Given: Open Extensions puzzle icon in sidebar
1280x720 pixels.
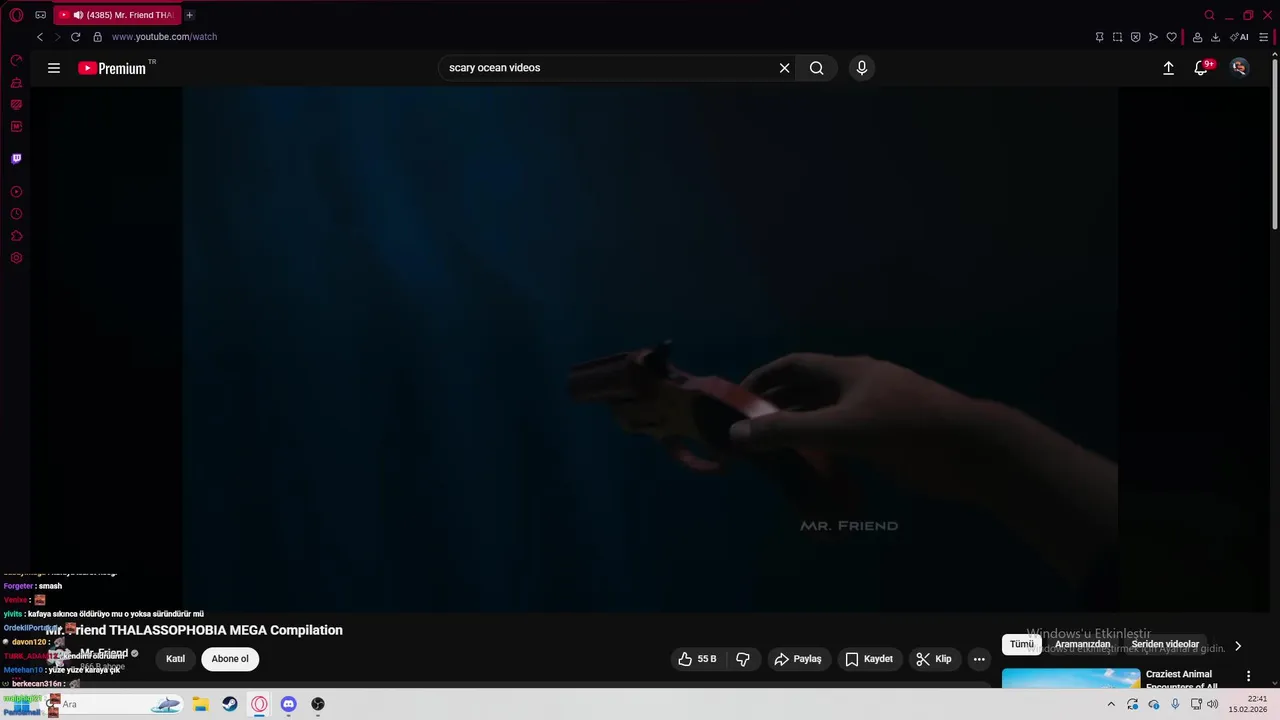Looking at the screenshot, I should point(16,236).
